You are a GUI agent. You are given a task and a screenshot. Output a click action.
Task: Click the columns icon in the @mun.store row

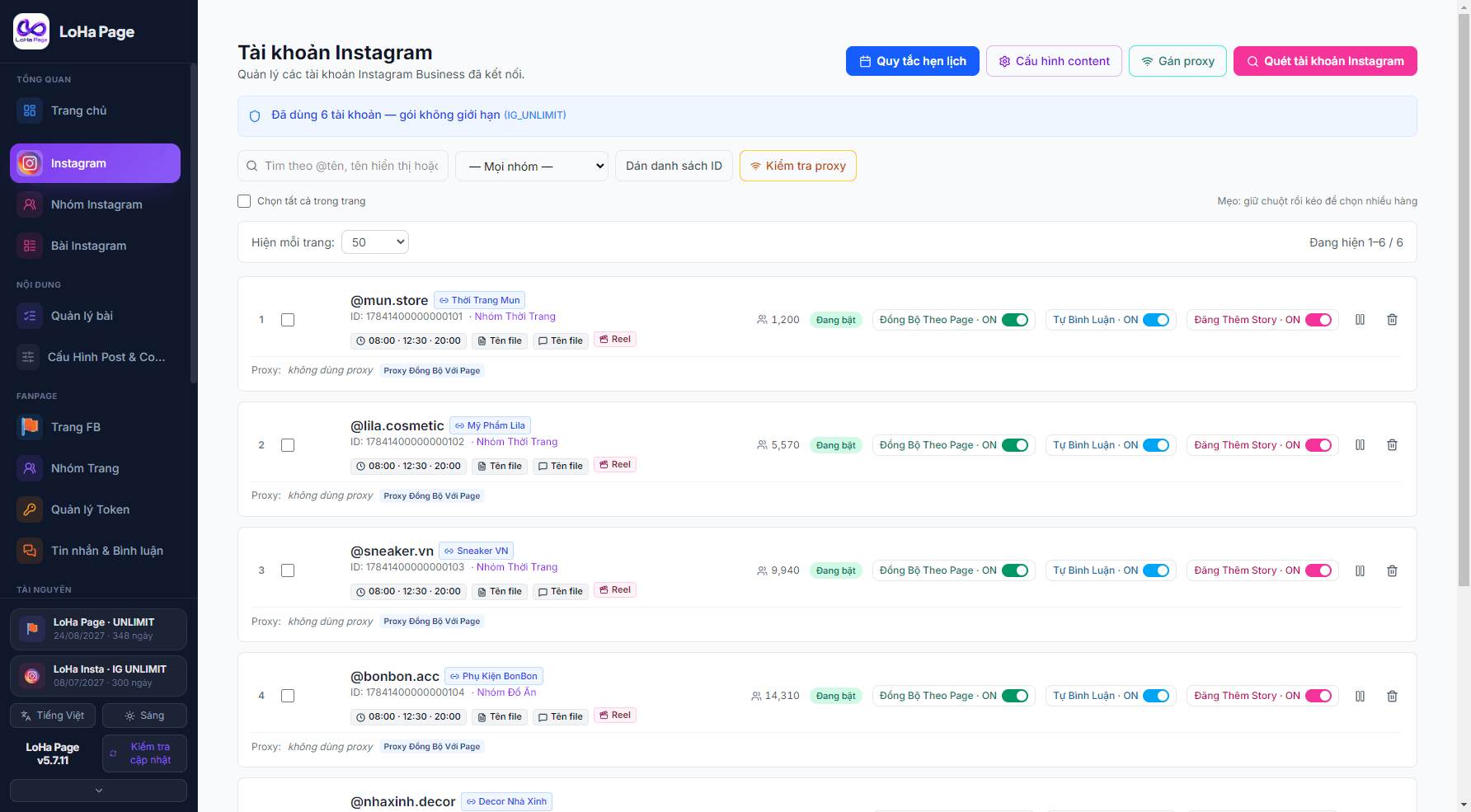[1361, 320]
